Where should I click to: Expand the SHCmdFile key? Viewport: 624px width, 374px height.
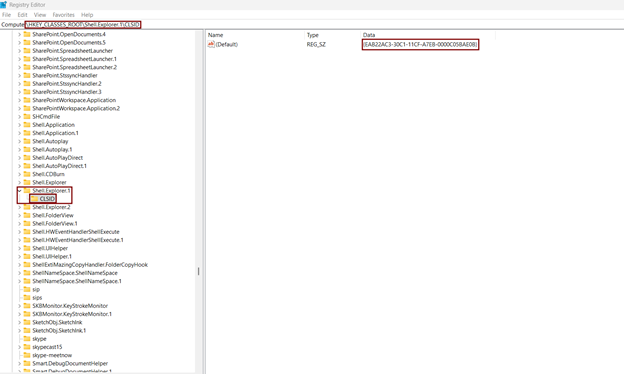click(20, 117)
